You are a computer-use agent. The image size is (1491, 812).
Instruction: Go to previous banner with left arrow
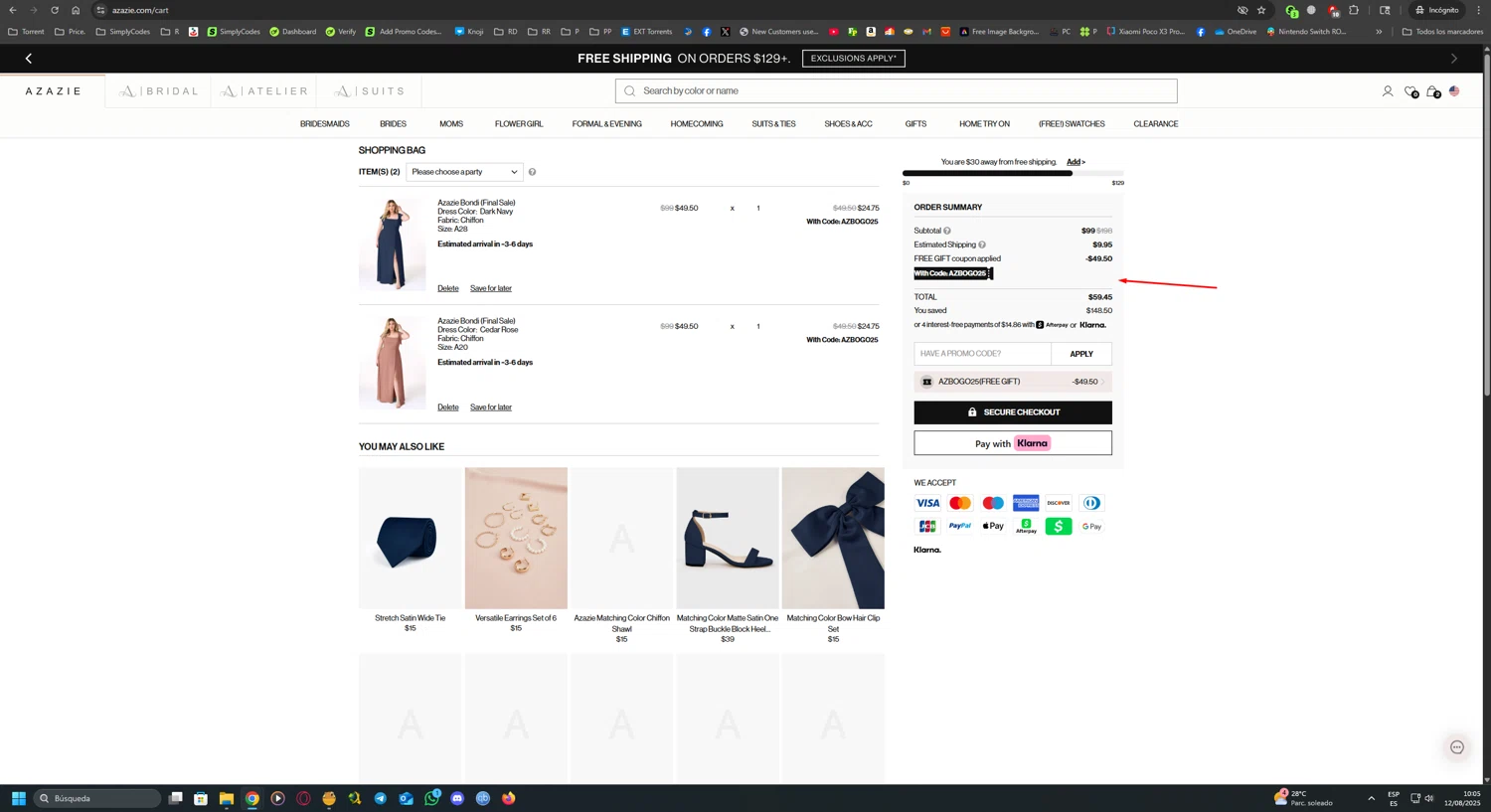28,59
